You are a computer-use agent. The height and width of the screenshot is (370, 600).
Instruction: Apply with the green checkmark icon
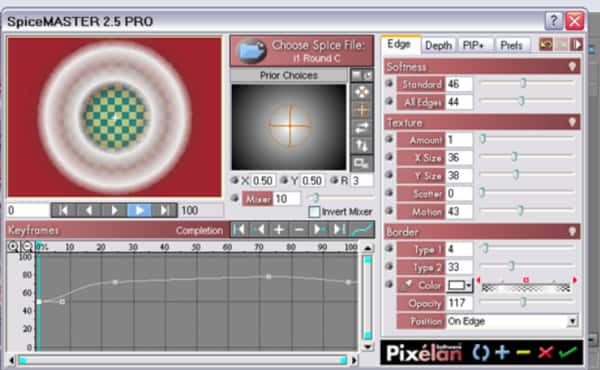click(x=568, y=352)
